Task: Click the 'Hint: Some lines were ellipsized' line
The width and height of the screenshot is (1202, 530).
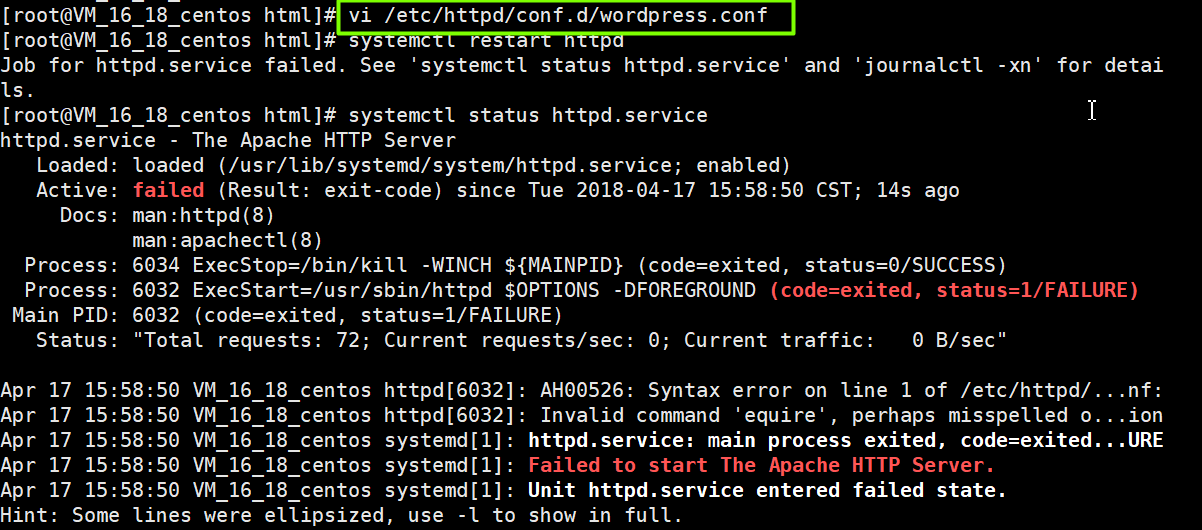Action: pyautogui.click(x=341, y=516)
